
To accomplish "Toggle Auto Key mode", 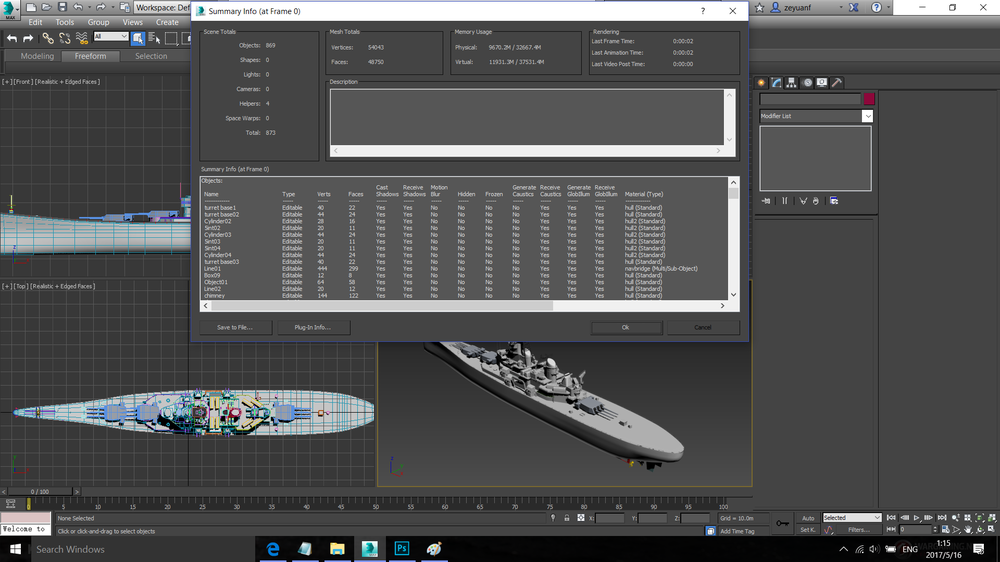I will pos(808,518).
